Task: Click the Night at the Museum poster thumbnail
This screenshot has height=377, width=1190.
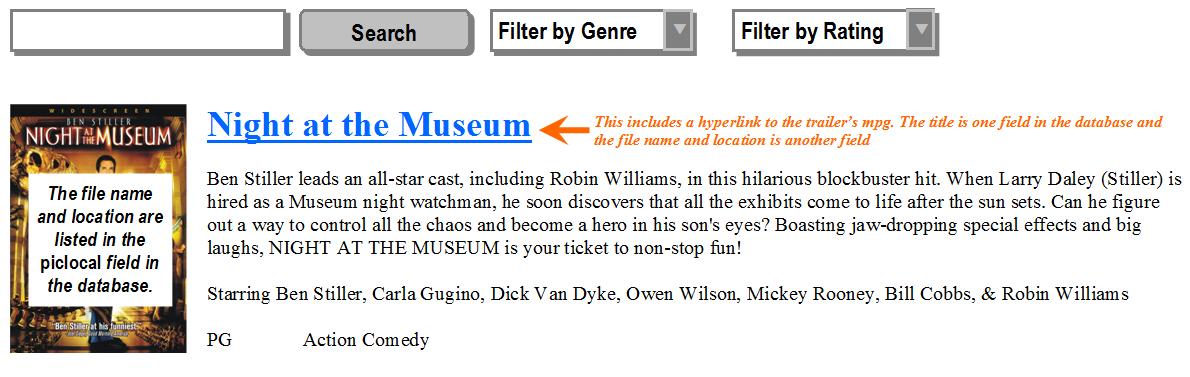Action: pos(98,228)
